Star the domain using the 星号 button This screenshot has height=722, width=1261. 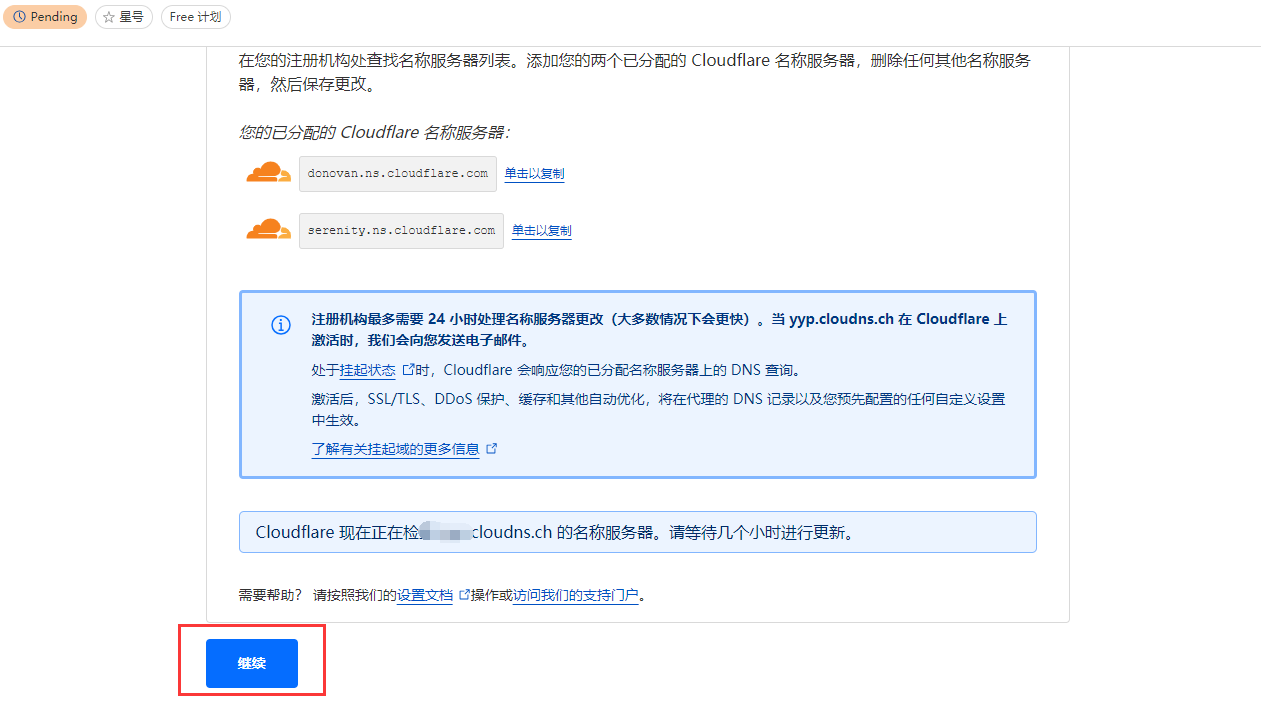click(124, 17)
